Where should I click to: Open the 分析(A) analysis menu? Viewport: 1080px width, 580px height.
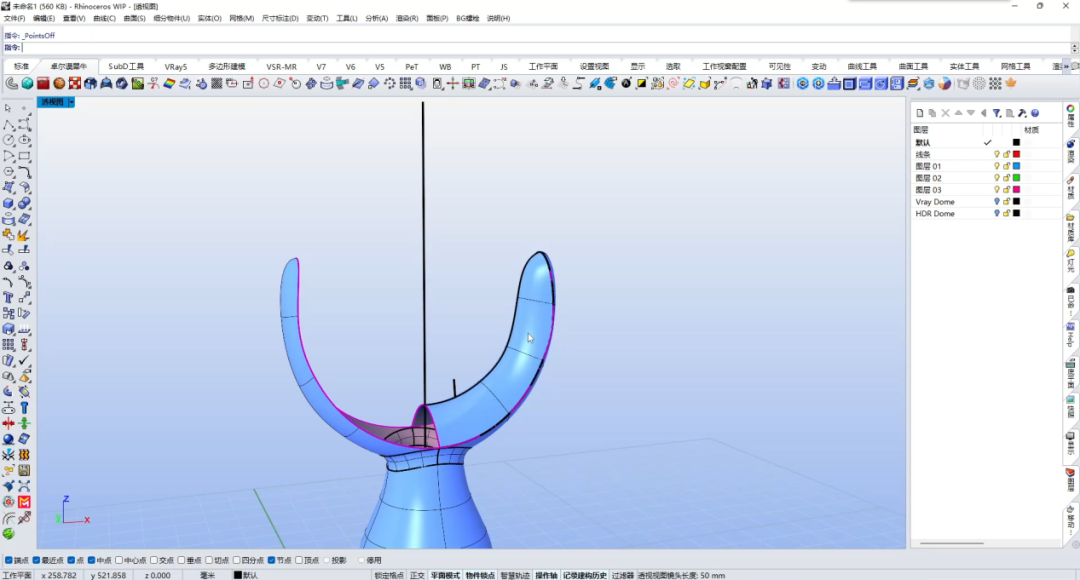pos(377,18)
